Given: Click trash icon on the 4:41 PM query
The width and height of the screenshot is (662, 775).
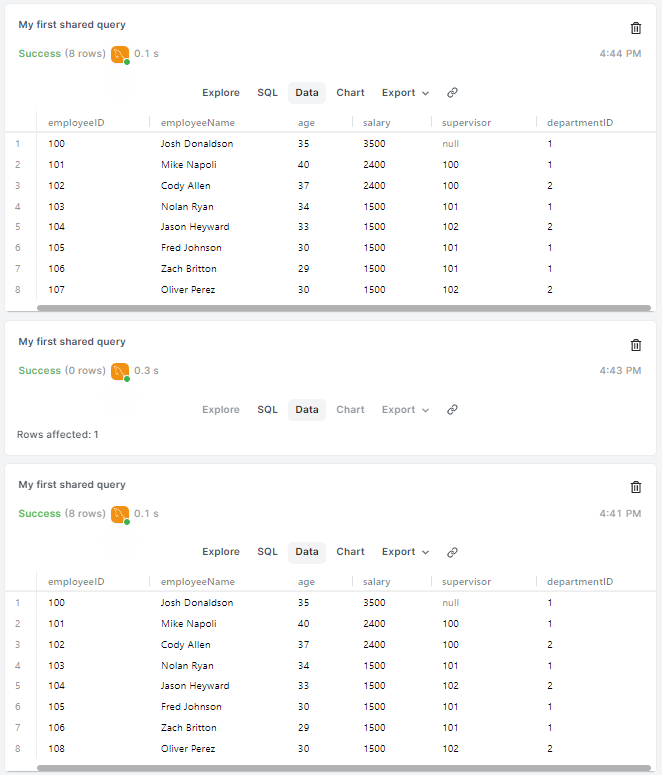Looking at the screenshot, I should click(x=636, y=487).
